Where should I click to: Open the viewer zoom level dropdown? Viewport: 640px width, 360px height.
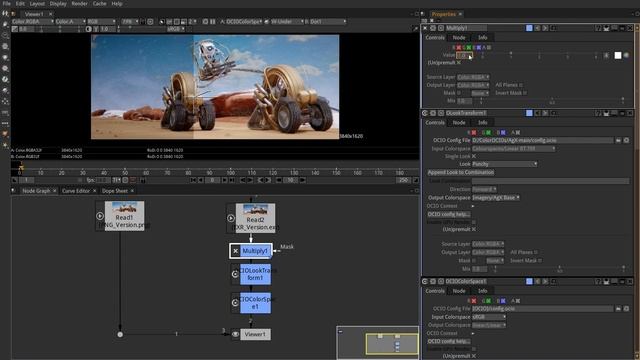[130, 21]
